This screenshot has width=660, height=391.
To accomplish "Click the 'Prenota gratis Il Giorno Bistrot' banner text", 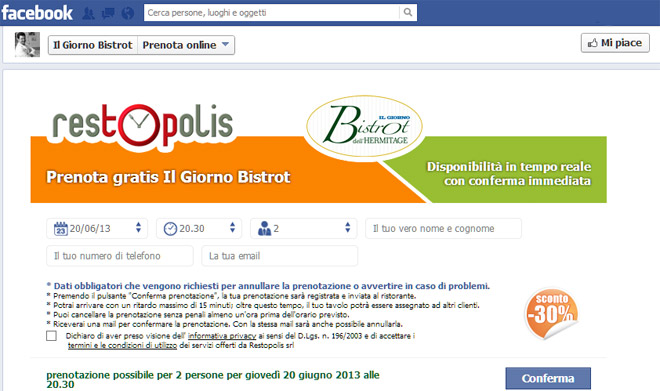I will (x=168, y=177).
